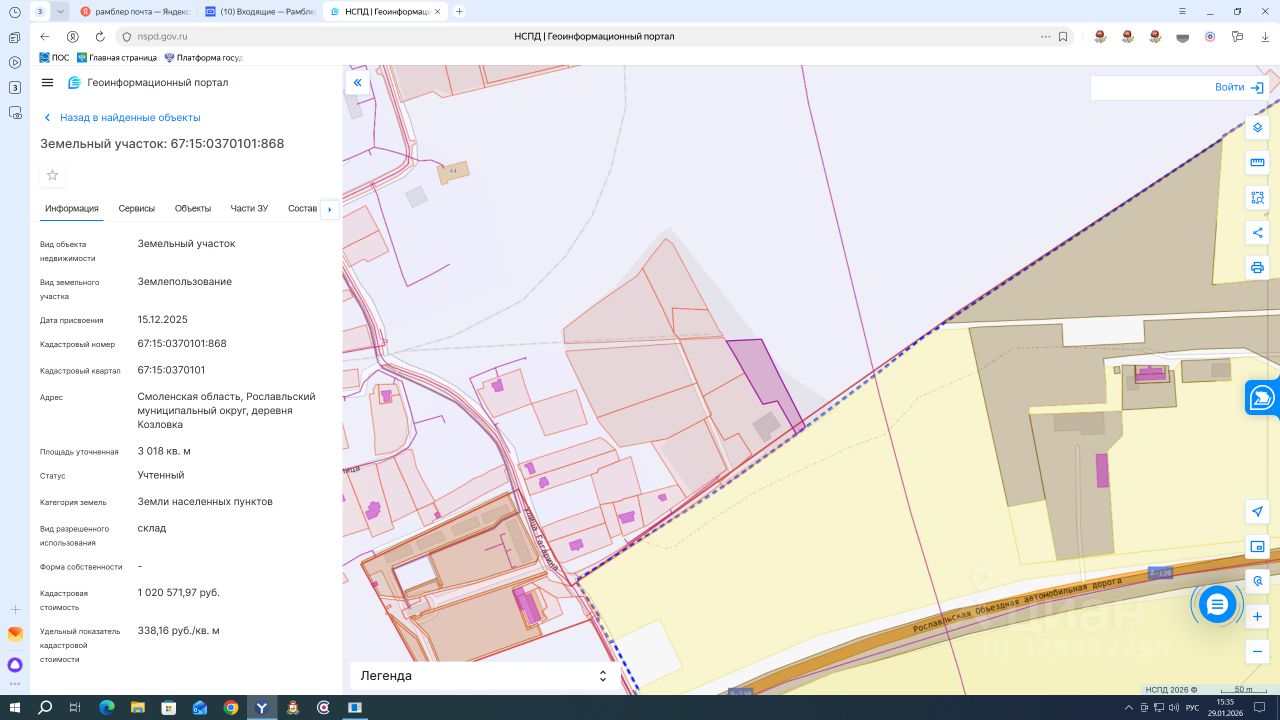
Task: Zoom in on the map
Action: (1257, 617)
